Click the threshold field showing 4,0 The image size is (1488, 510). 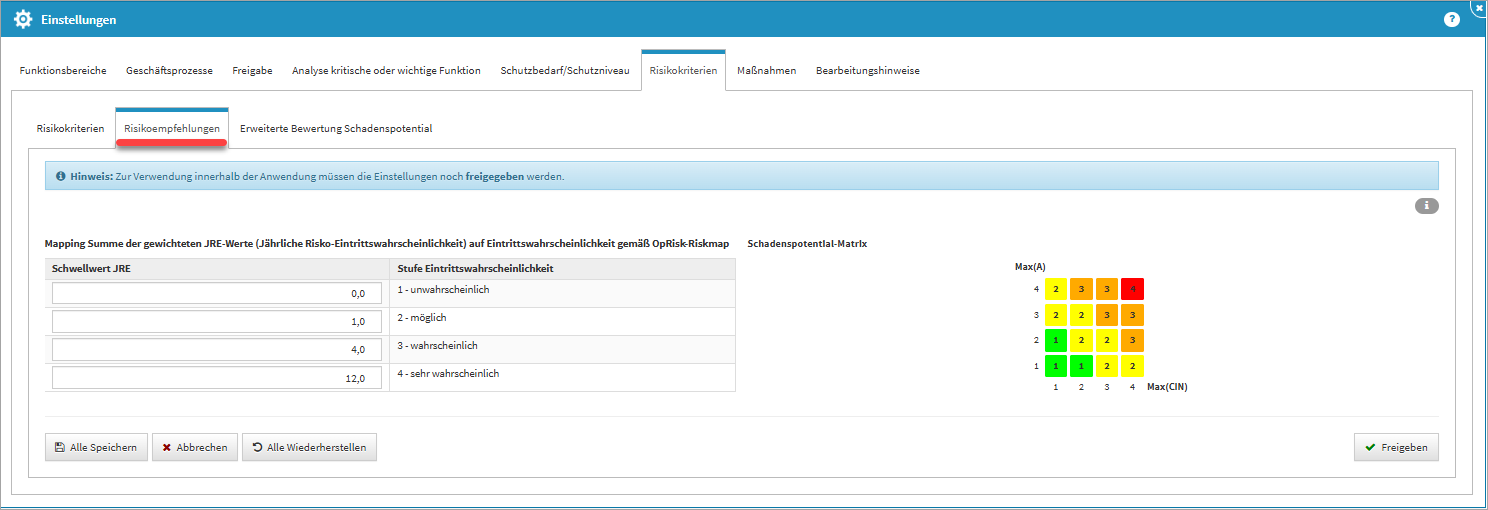point(216,350)
